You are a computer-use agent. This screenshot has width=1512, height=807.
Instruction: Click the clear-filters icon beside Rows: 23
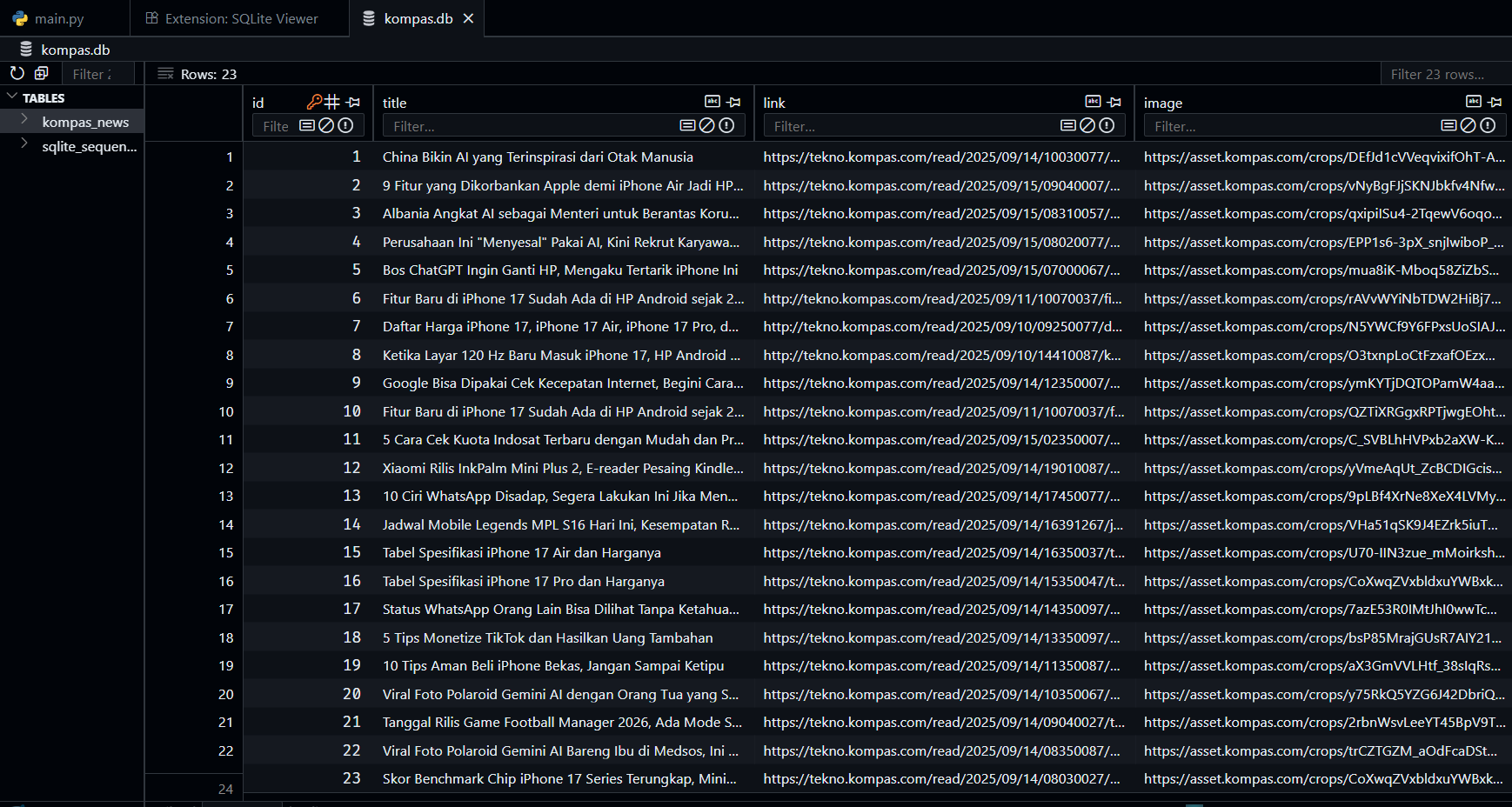[165, 74]
